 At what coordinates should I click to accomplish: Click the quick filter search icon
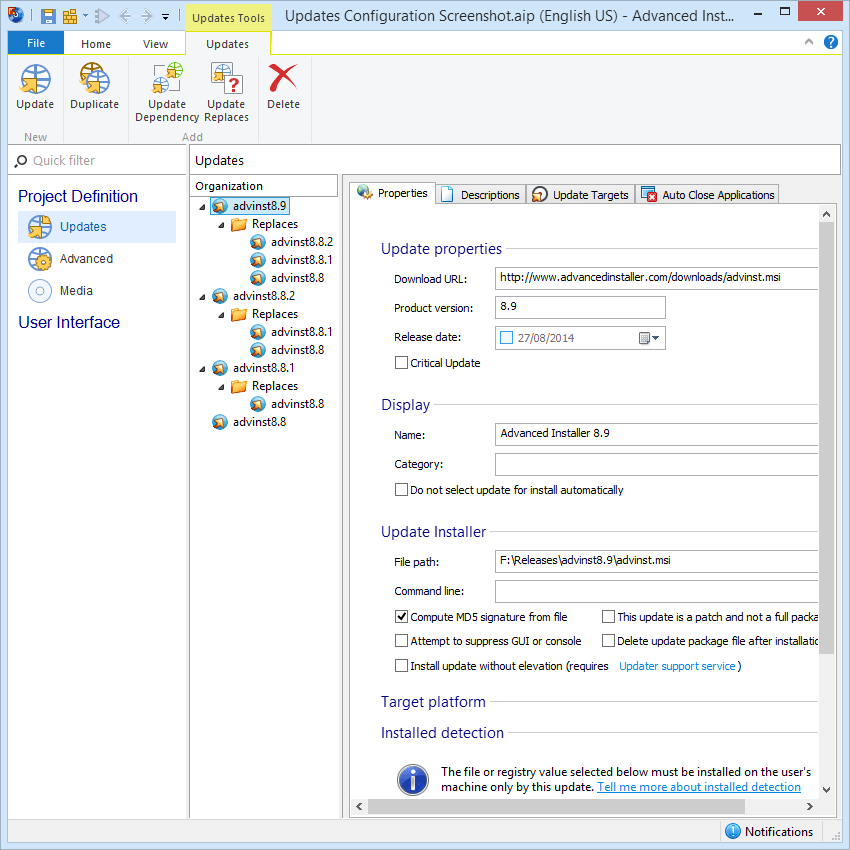(x=21, y=161)
